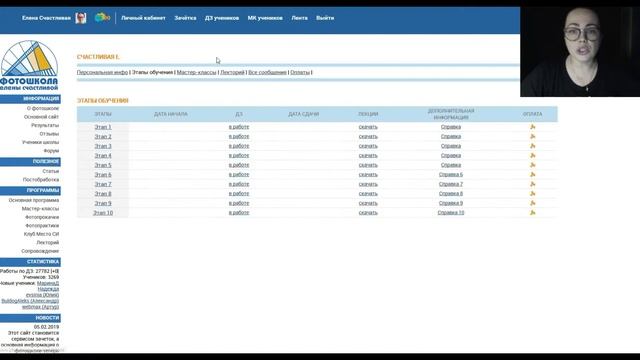
Task: Open Справка 9 link
Action: point(451,203)
